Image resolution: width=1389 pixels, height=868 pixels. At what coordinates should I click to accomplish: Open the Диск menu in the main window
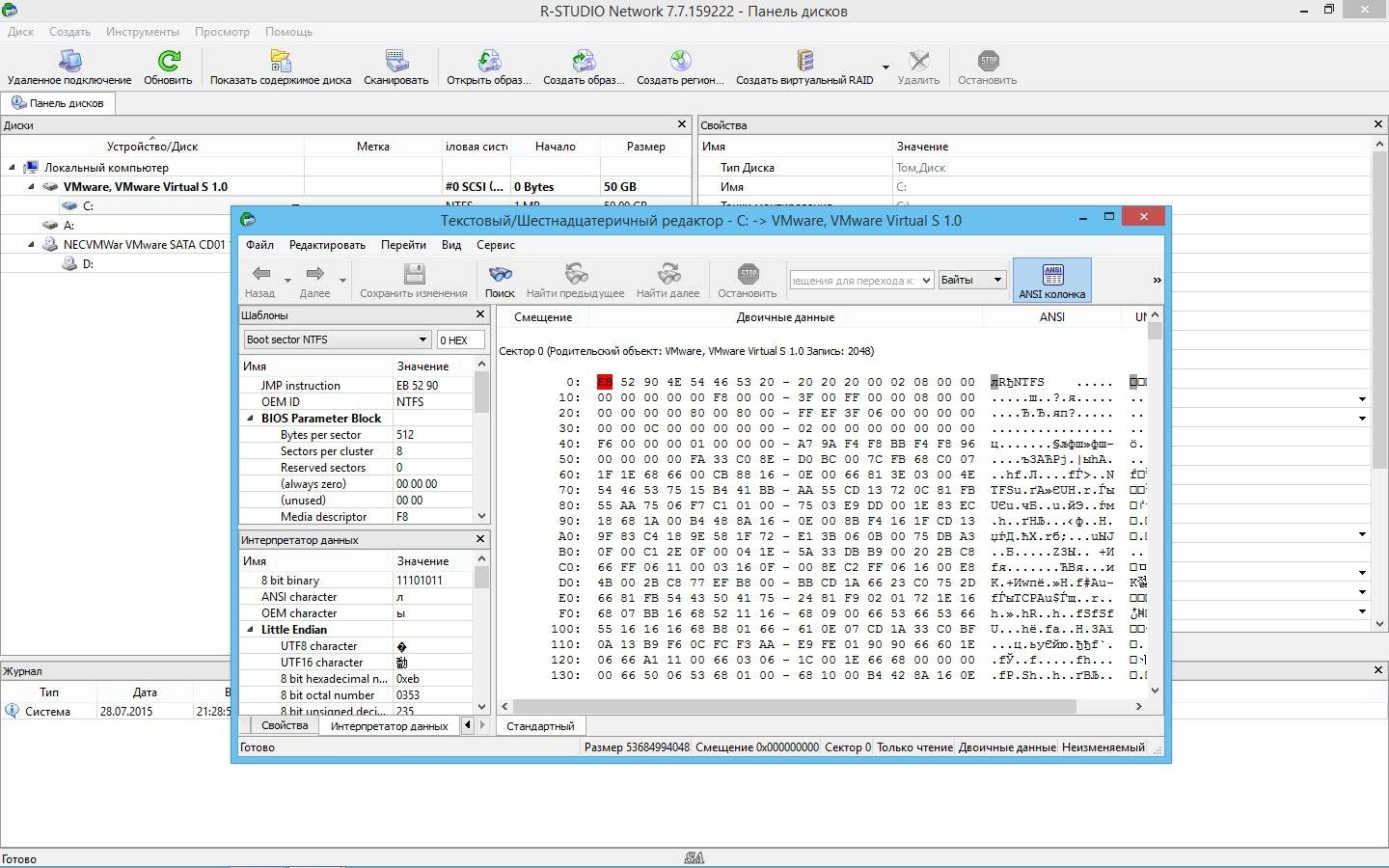click(20, 32)
